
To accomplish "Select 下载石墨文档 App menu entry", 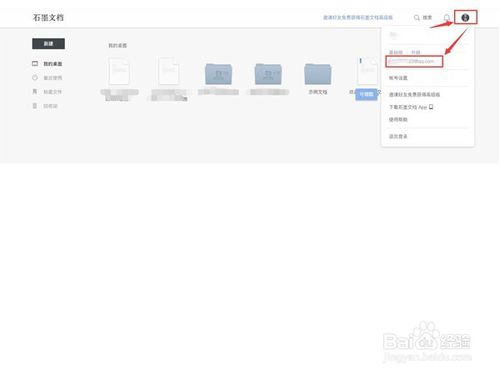I will tap(411, 107).
